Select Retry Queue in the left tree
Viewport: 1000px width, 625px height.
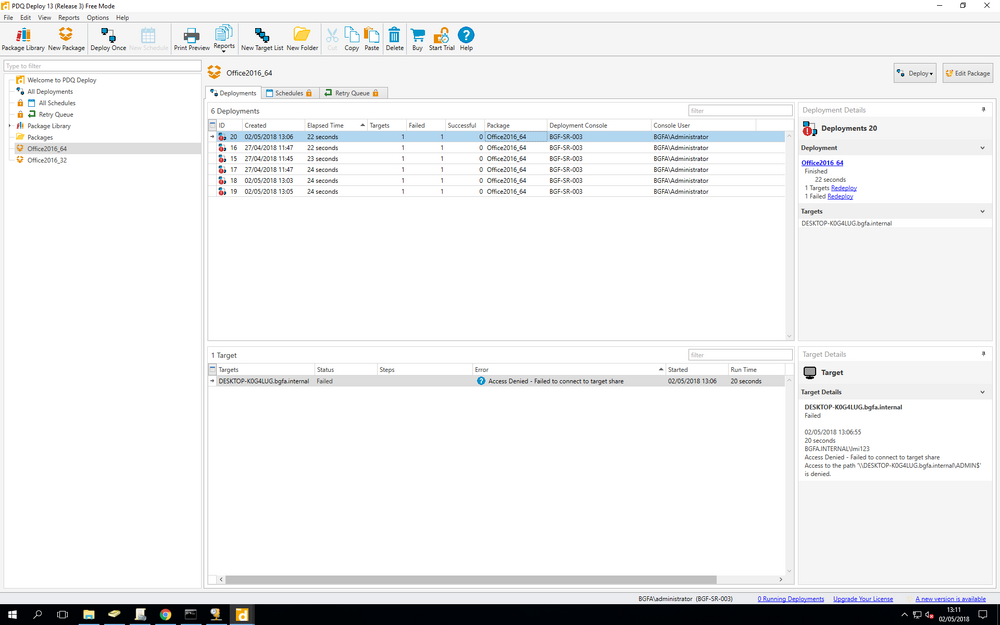[55, 115]
